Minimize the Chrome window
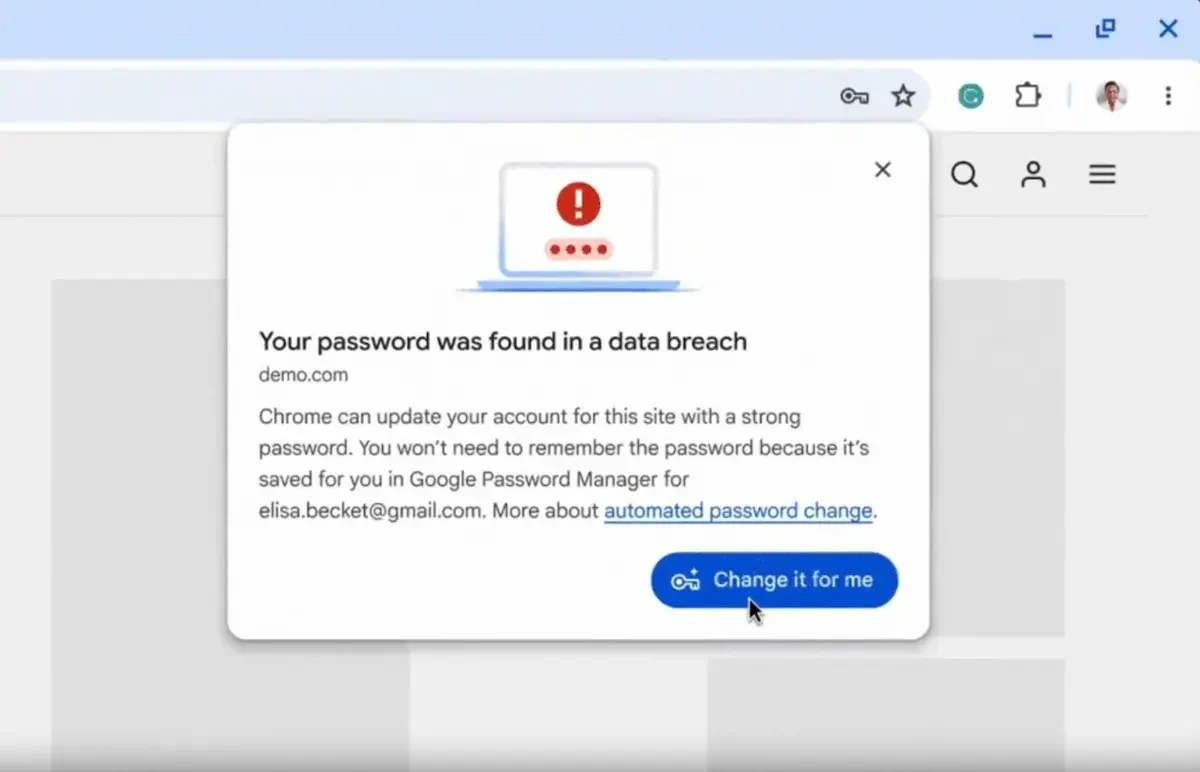Viewport: 1200px width, 772px height. click(1043, 32)
